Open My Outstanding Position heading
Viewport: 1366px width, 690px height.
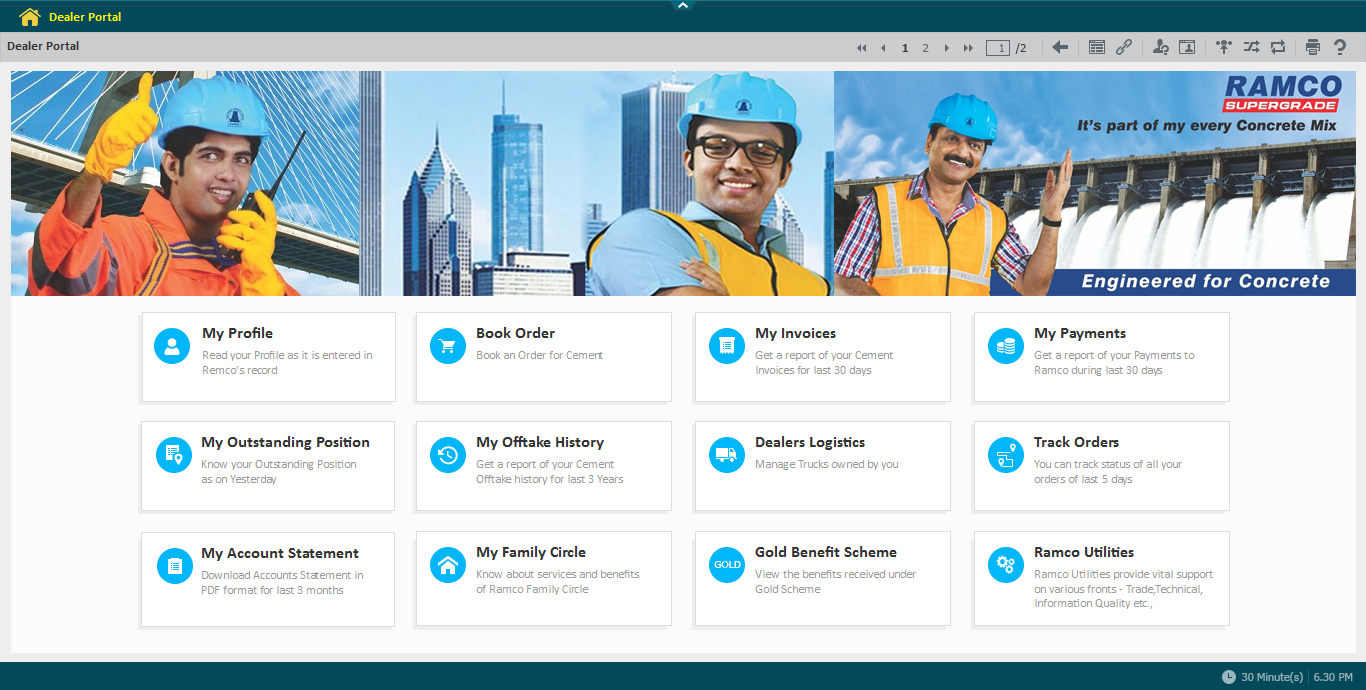[285, 442]
